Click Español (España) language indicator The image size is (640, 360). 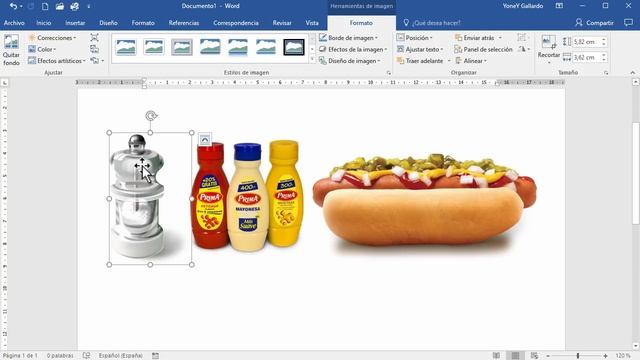120,356
